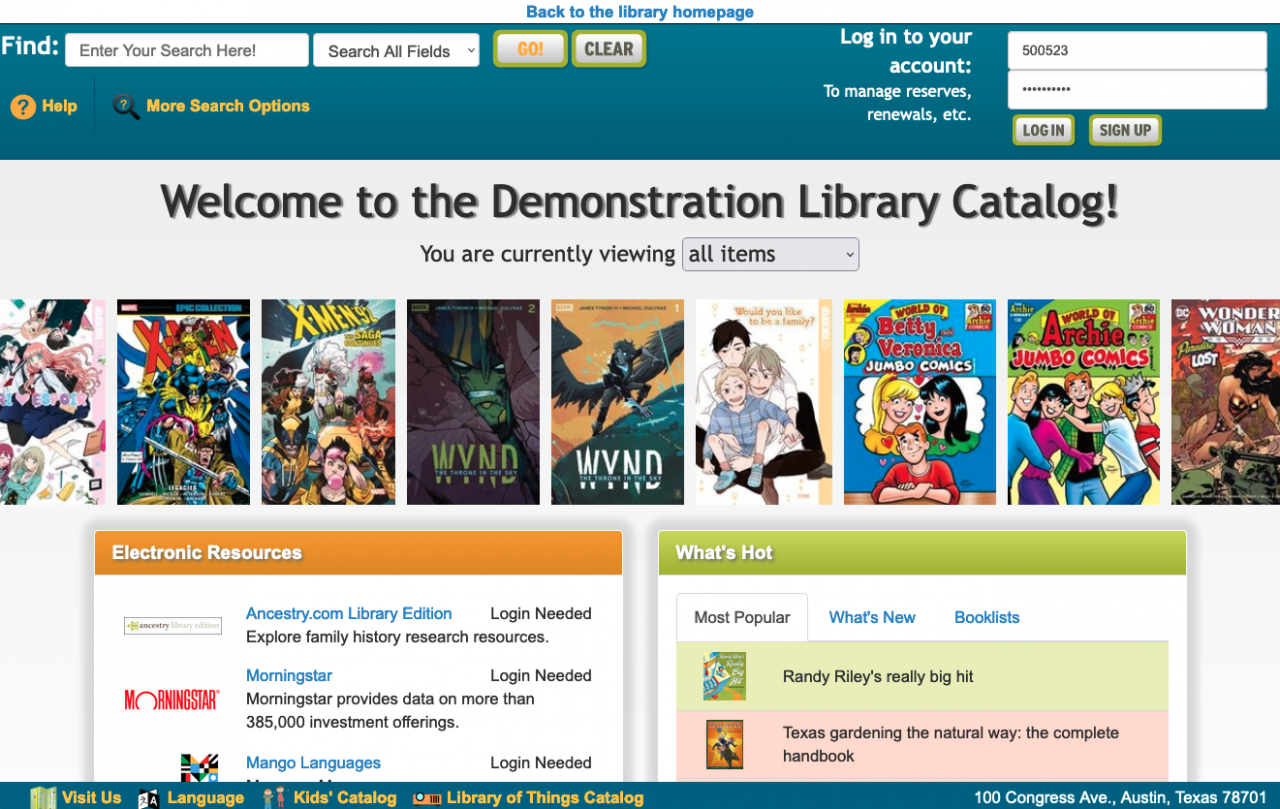Open the Language option via its translate icon
Image resolution: width=1280 pixels, height=809 pixels.
click(149, 797)
